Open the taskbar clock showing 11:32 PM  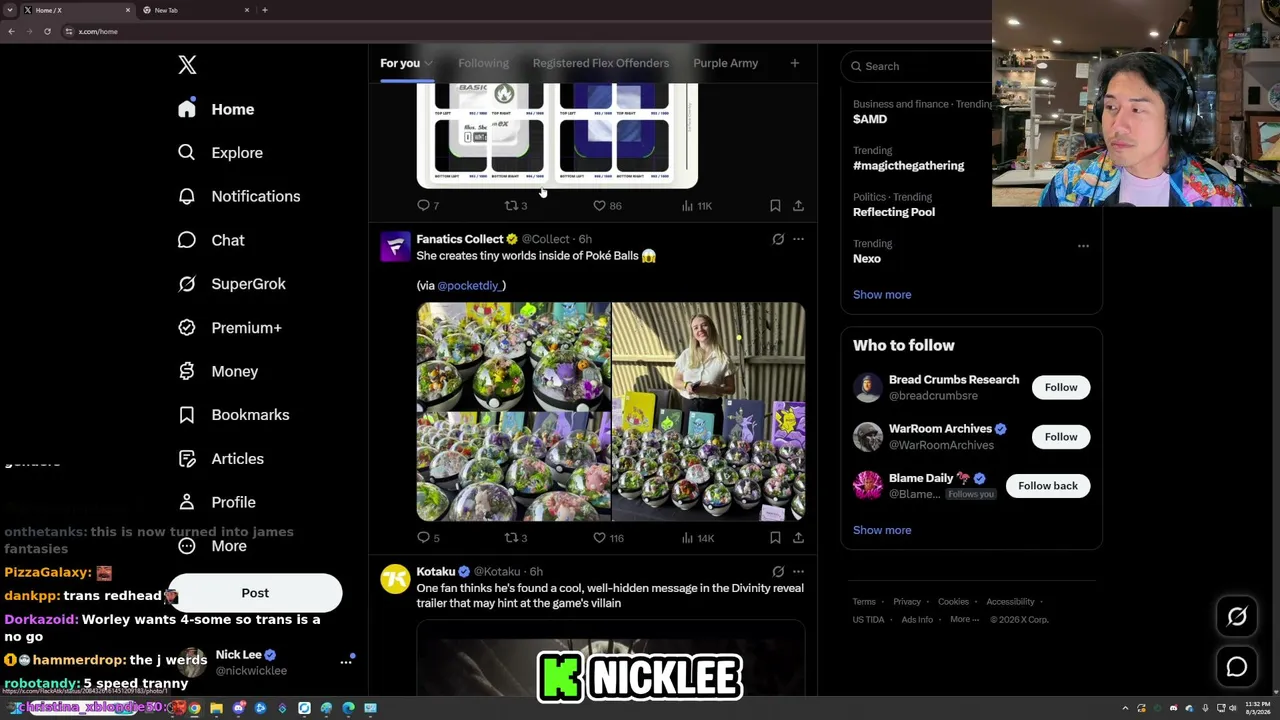pos(1258,707)
